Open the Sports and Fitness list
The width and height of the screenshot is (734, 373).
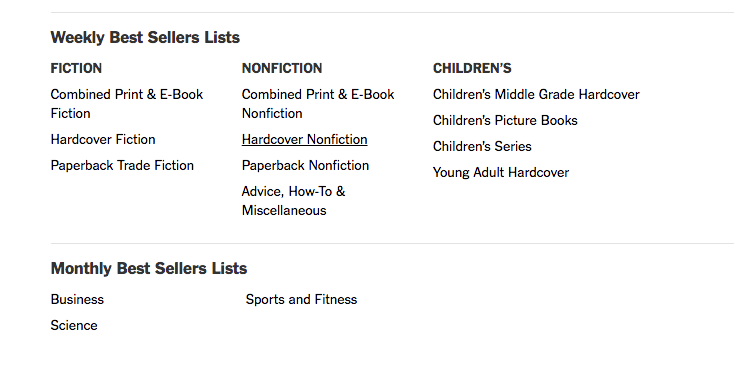(x=301, y=300)
